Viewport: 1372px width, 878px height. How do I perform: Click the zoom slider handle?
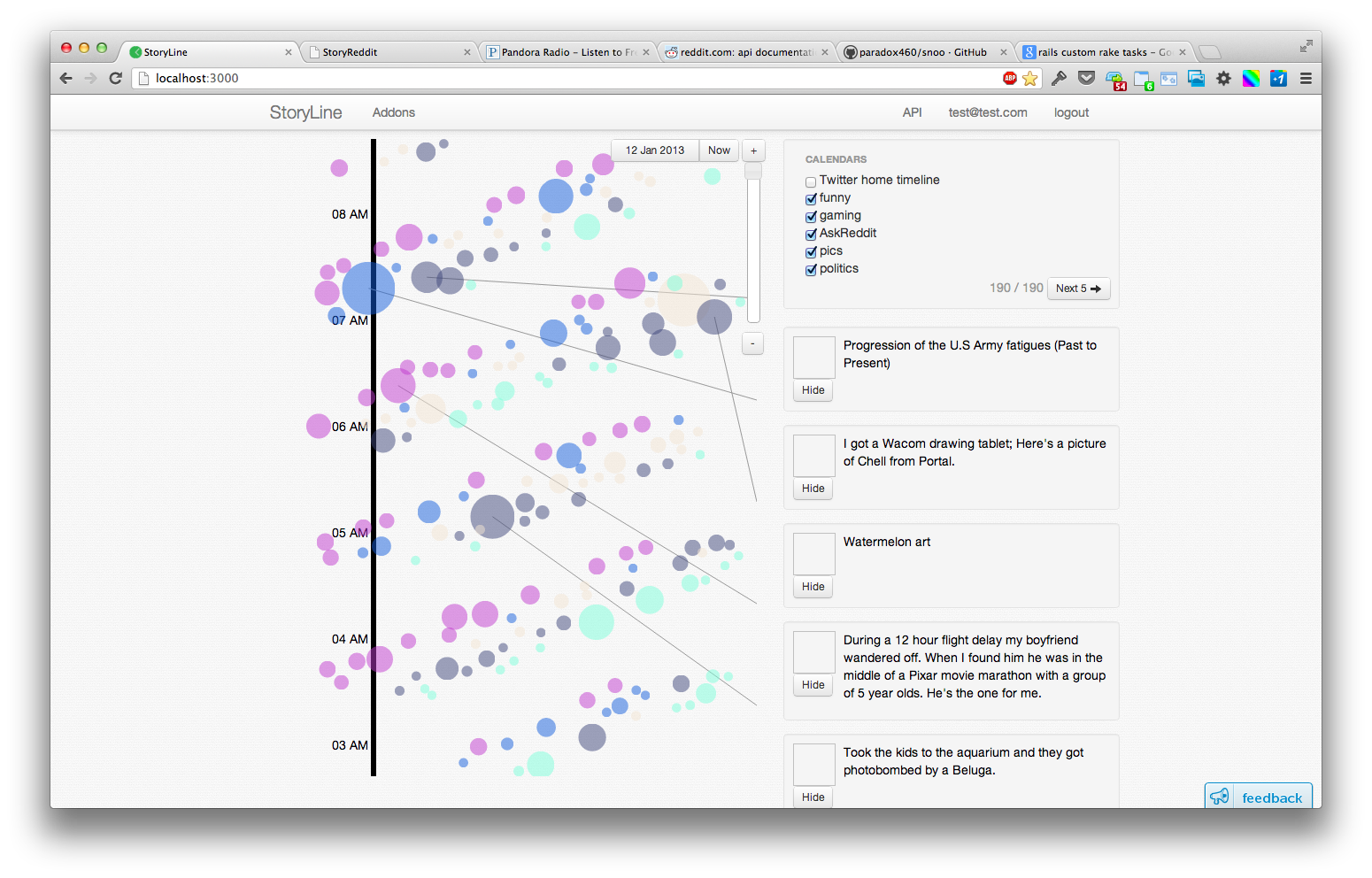[x=753, y=172]
